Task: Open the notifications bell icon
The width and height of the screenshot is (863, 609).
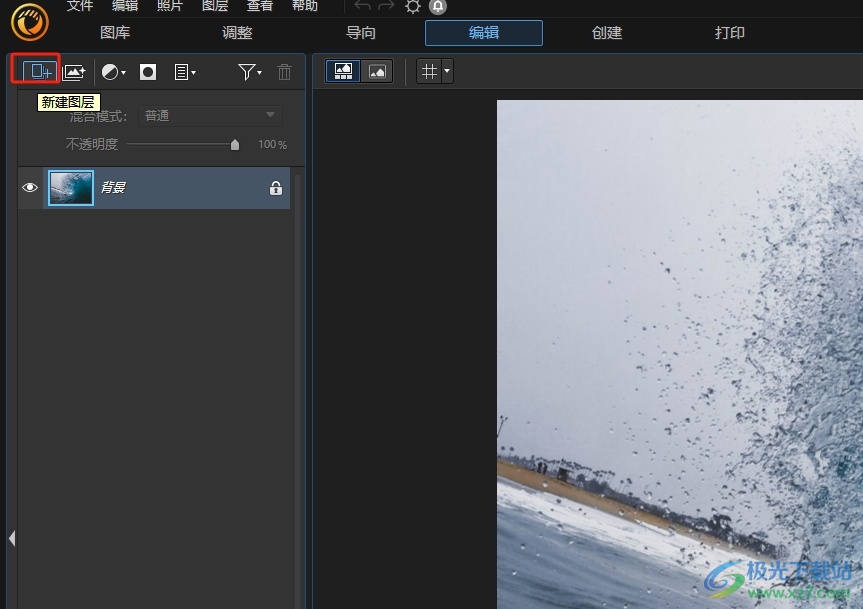Action: point(438,7)
